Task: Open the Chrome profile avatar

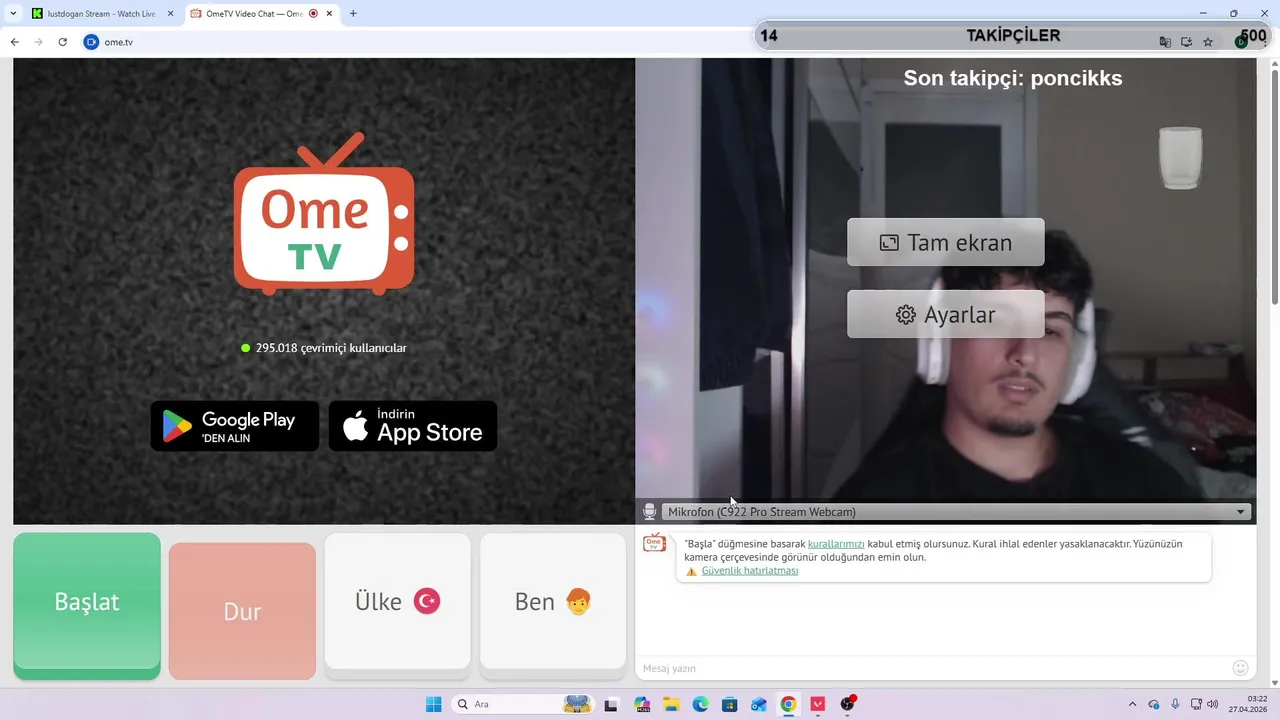Action: [1241, 42]
